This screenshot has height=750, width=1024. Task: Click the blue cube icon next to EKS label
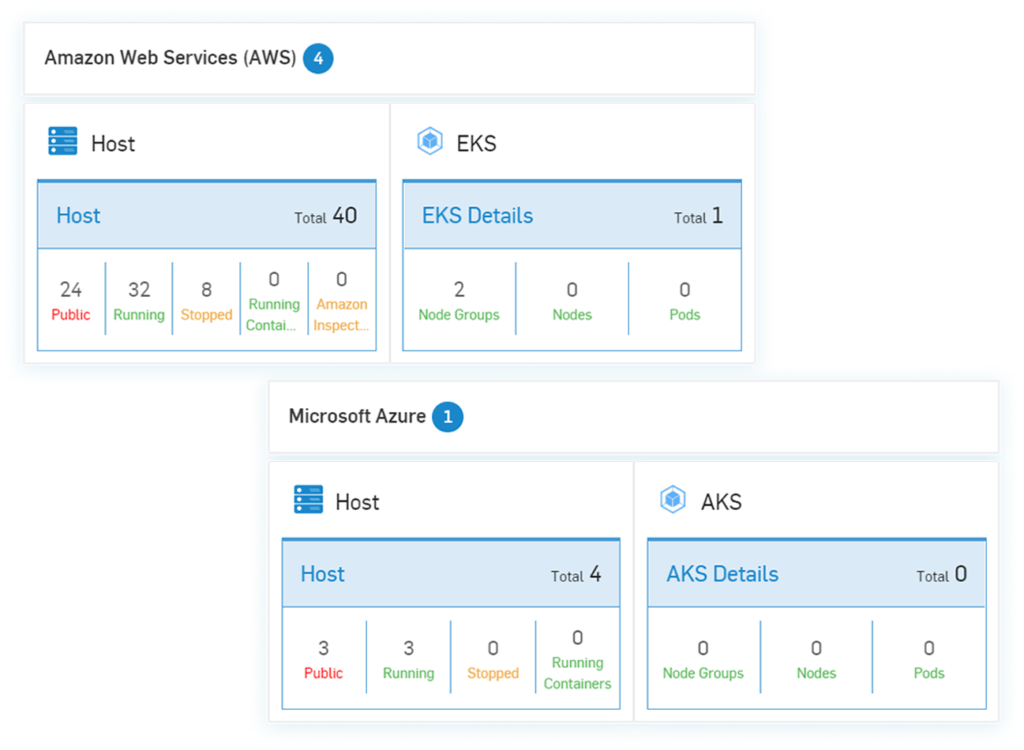point(428,141)
